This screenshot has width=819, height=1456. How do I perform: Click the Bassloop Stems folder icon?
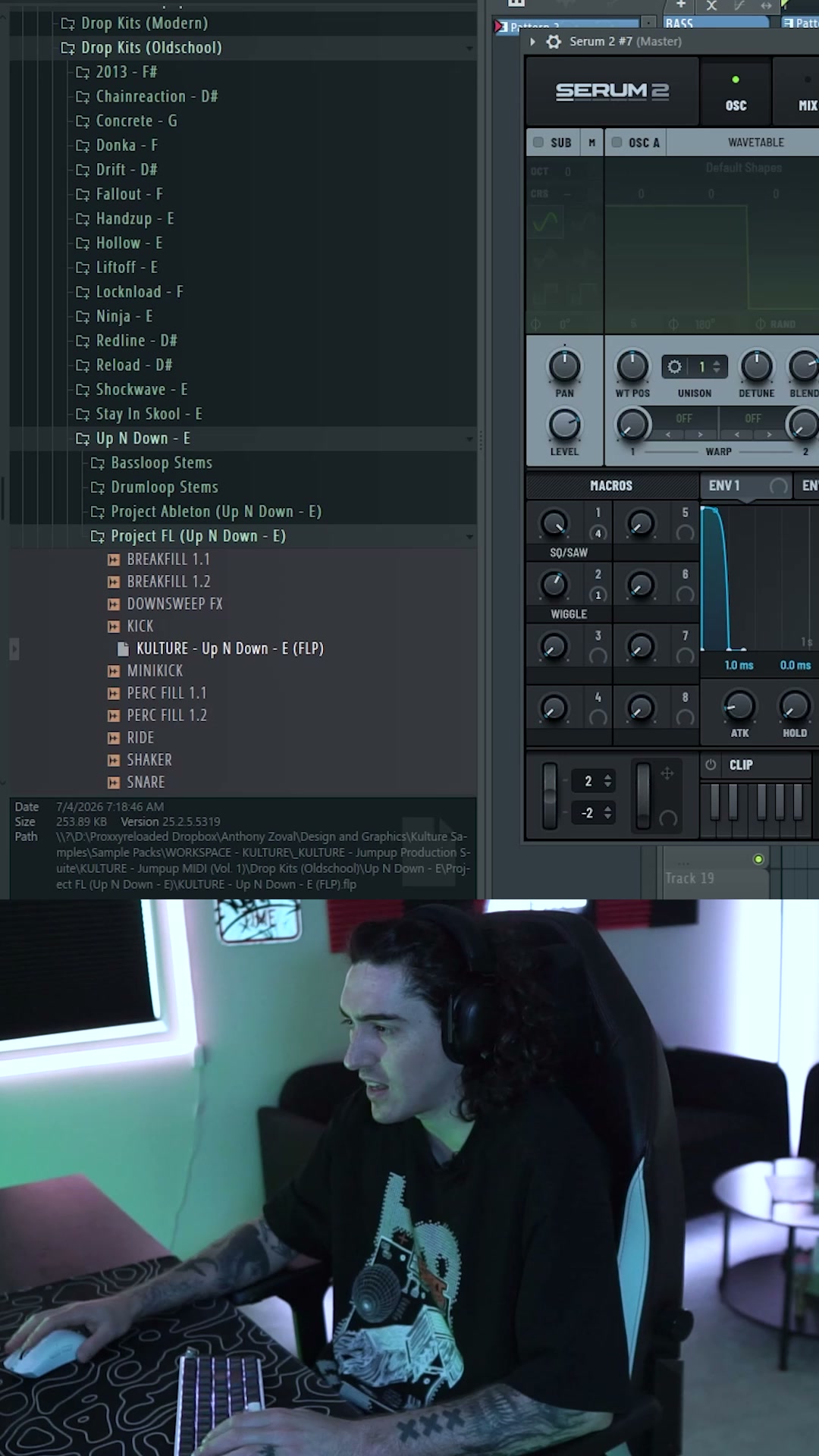[98, 463]
